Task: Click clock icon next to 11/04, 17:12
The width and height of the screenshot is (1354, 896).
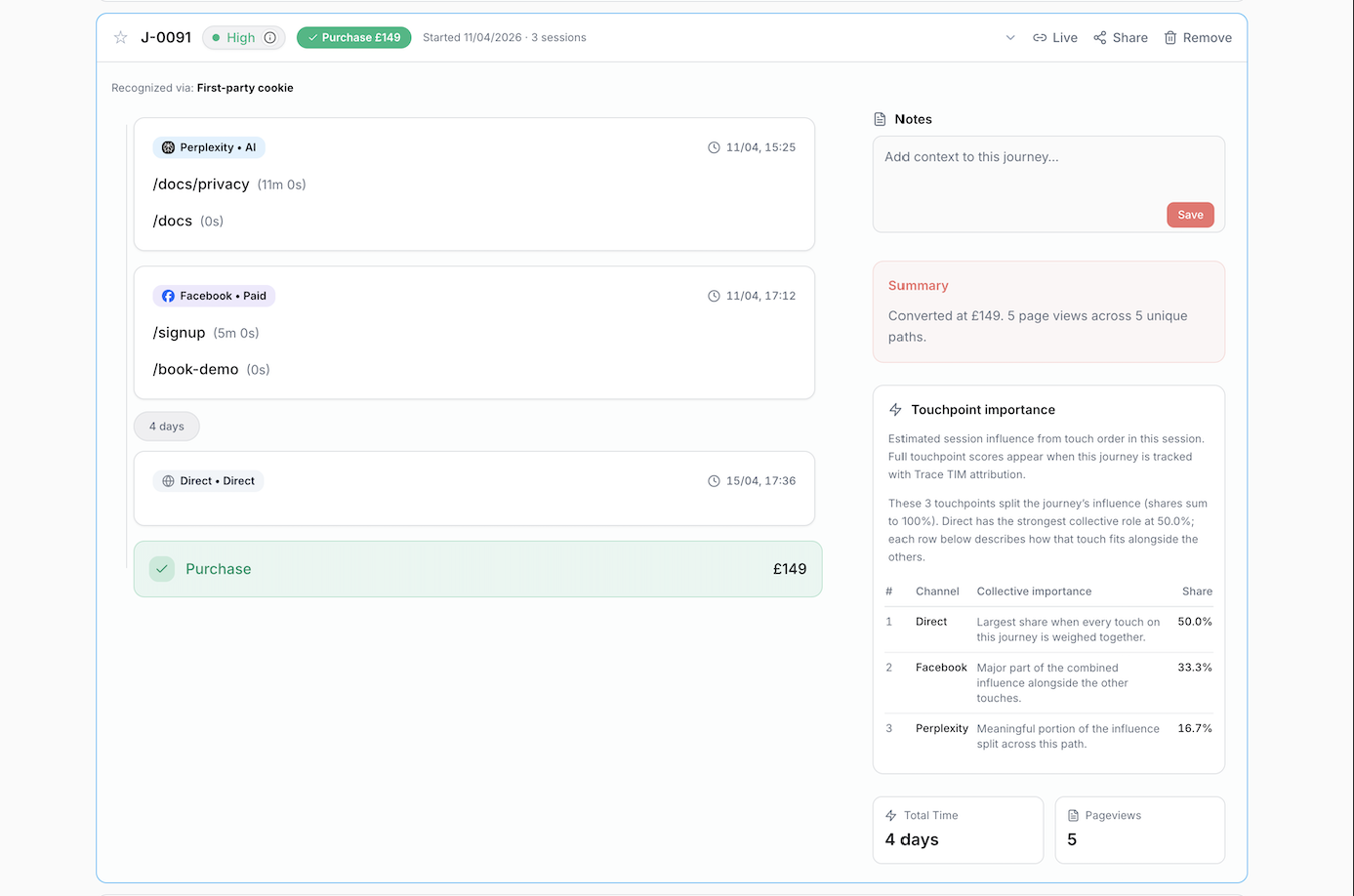Action: tap(714, 296)
